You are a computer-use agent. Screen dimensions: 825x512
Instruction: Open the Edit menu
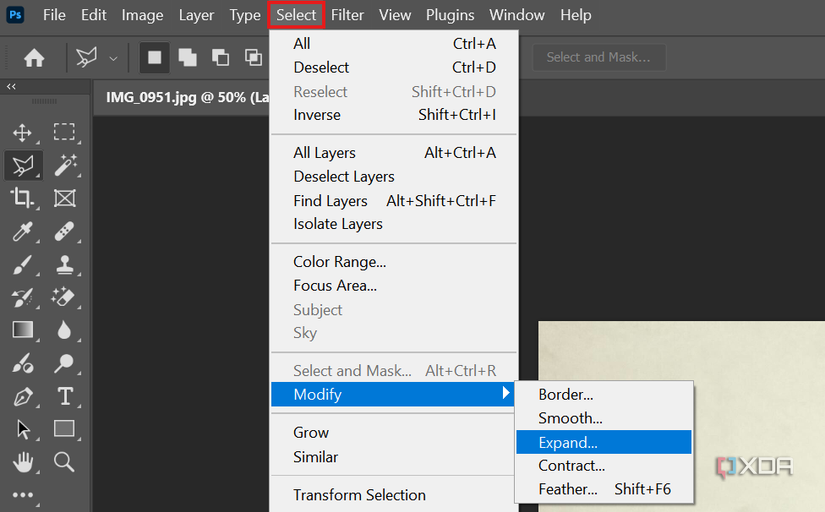coord(94,15)
